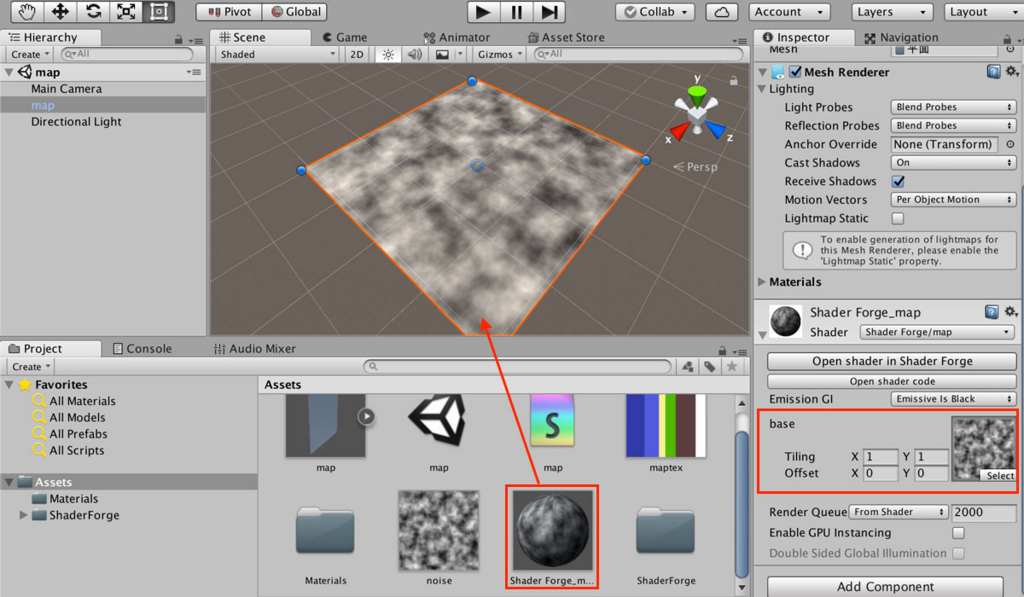Image resolution: width=1024 pixels, height=597 pixels.
Task: Pause the game playback
Action: coord(517,12)
